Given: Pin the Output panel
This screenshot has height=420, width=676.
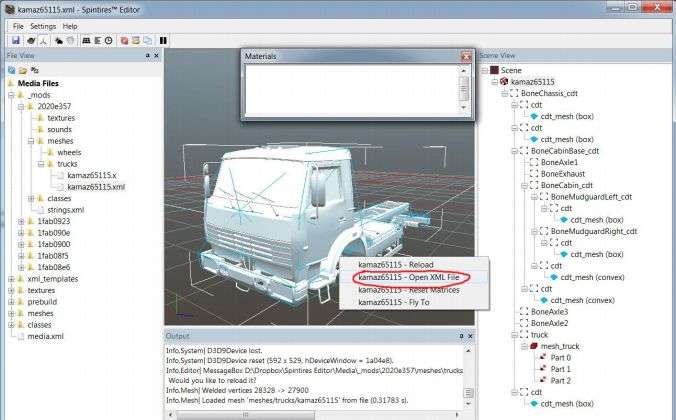Looking at the screenshot, I should click(459, 337).
